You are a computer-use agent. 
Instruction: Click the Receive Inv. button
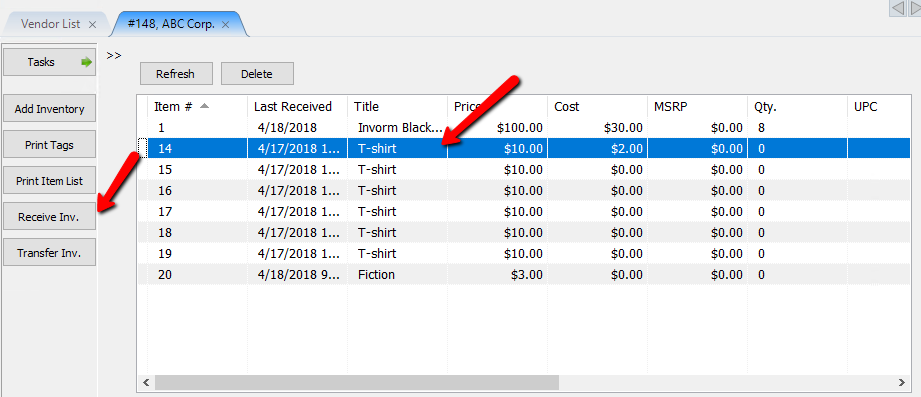49,217
